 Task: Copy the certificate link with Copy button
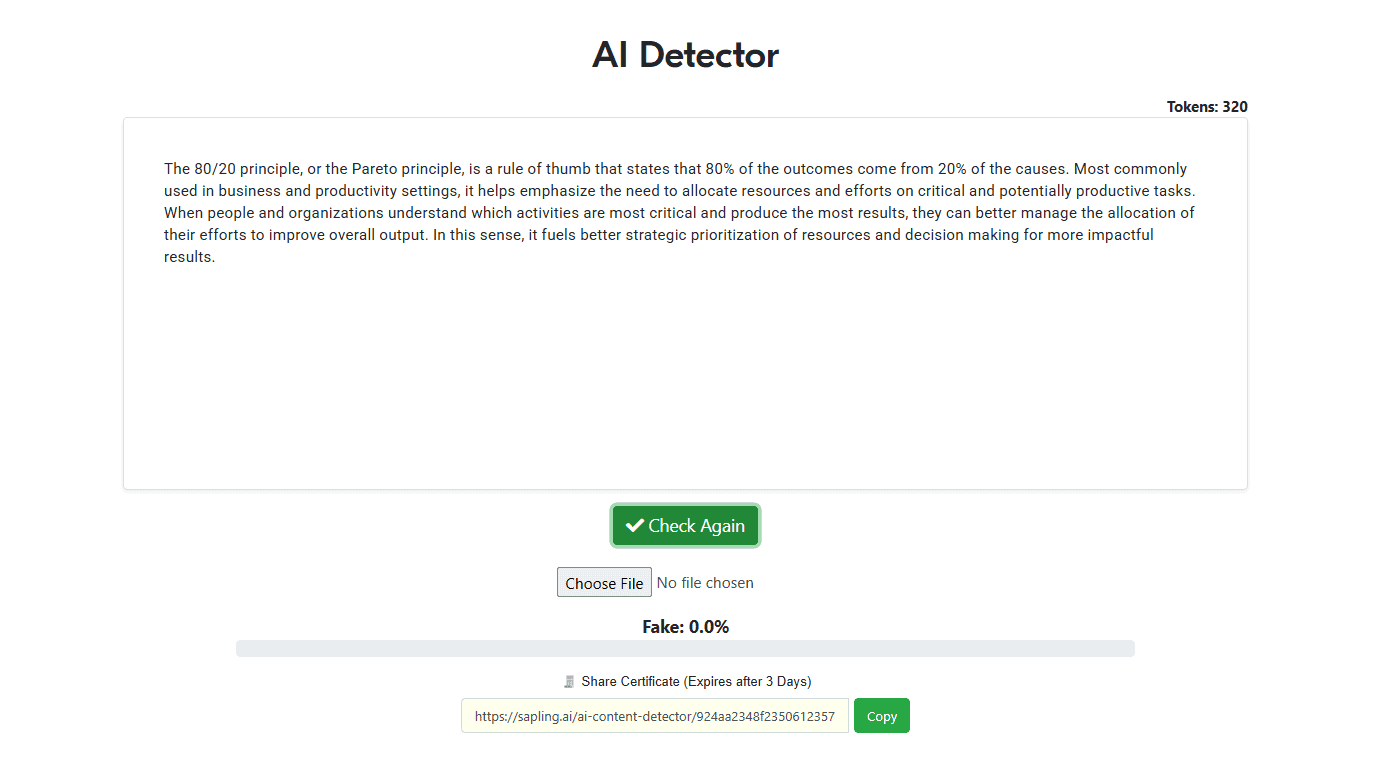(x=881, y=716)
